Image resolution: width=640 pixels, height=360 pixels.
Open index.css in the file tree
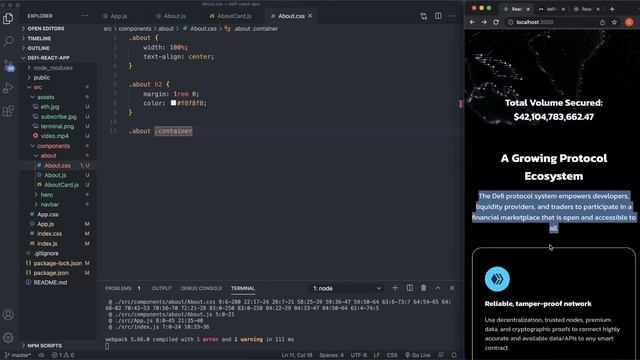[x=49, y=233]
